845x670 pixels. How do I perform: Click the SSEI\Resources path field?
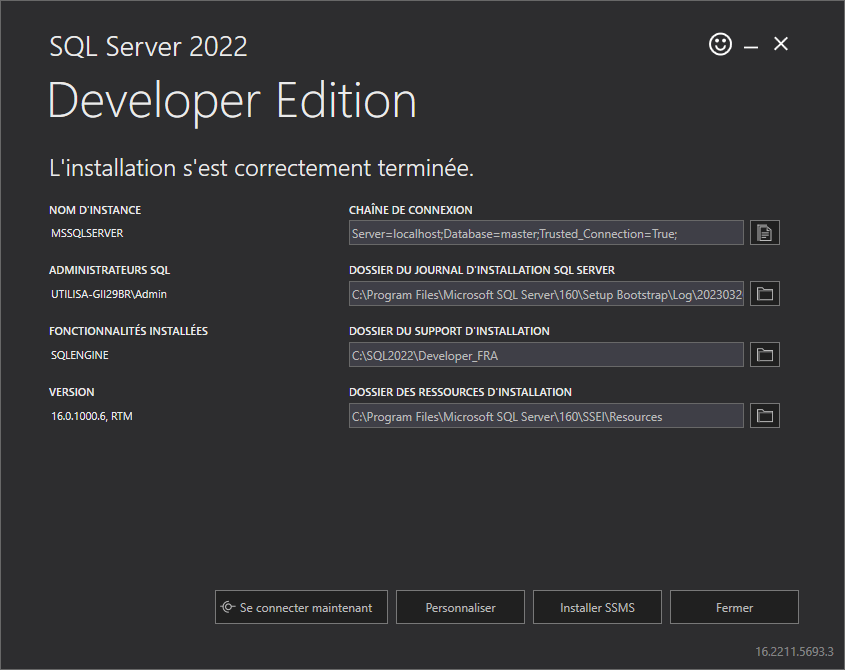[546, 416]
